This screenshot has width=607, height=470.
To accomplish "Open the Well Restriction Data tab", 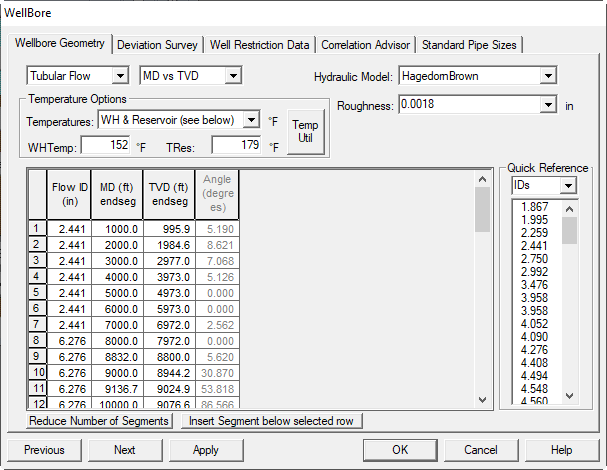I will tap(260, 45).
